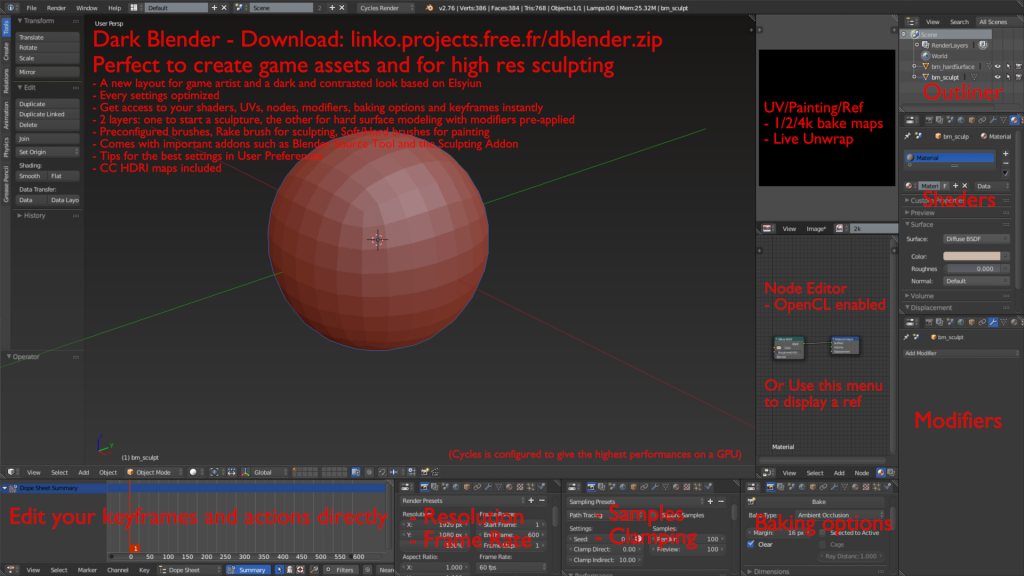Viewport: 1024px width, 576px height.
Task: Open the Global orientation dropdown
Action: [269, 472]
